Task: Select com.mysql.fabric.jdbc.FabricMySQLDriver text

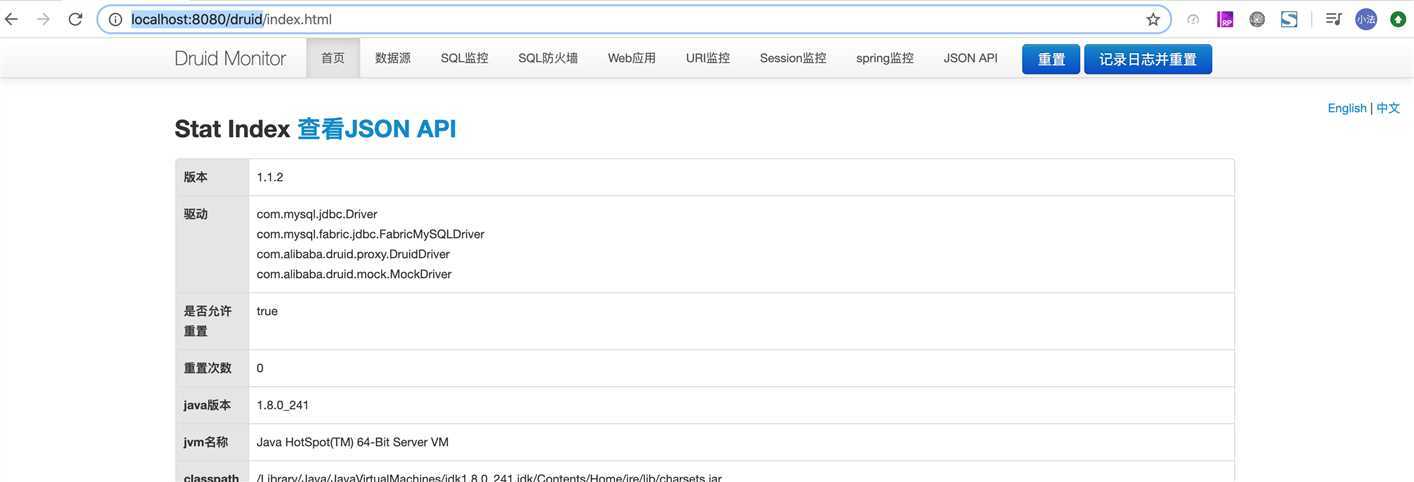Action: pyautogui.click(x=370, y=234)
